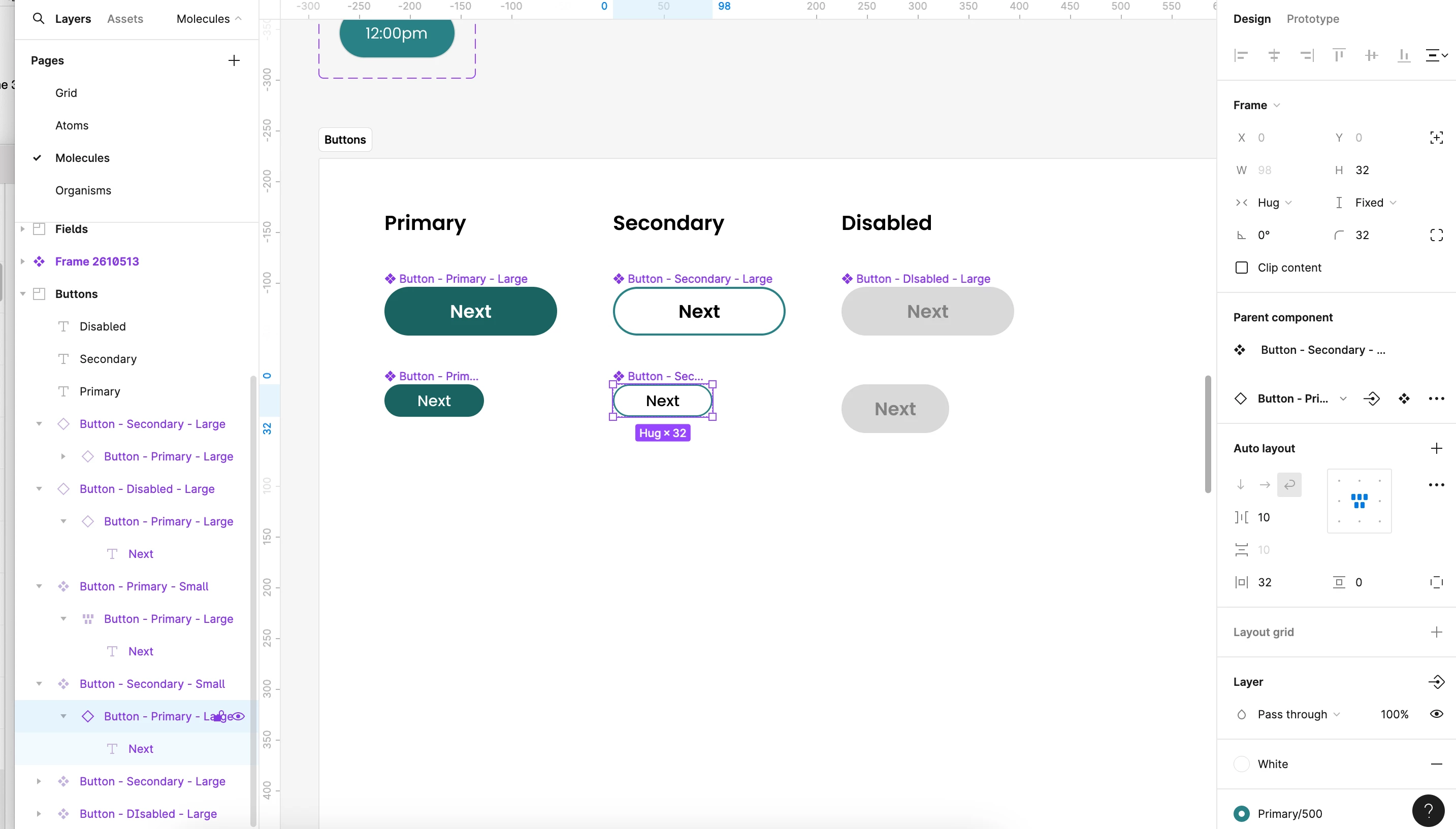Screen dimensions: 1456x829
Task: Toggle layer visibility eye in Layer section
Action: coord(1437,714)
